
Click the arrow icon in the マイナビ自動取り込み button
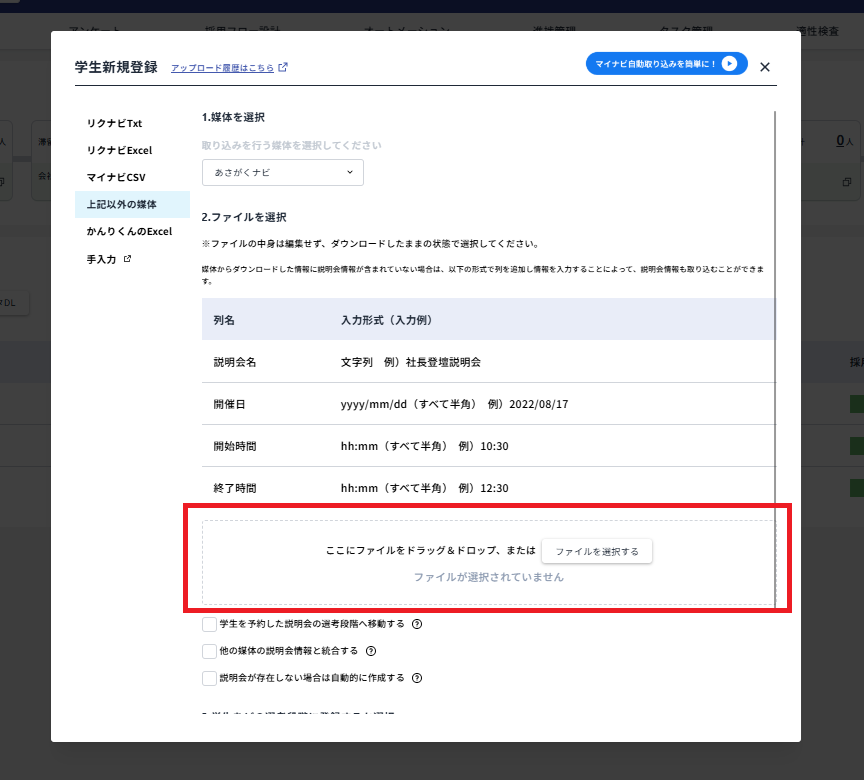pyautogui.click(x=729, y=63)
